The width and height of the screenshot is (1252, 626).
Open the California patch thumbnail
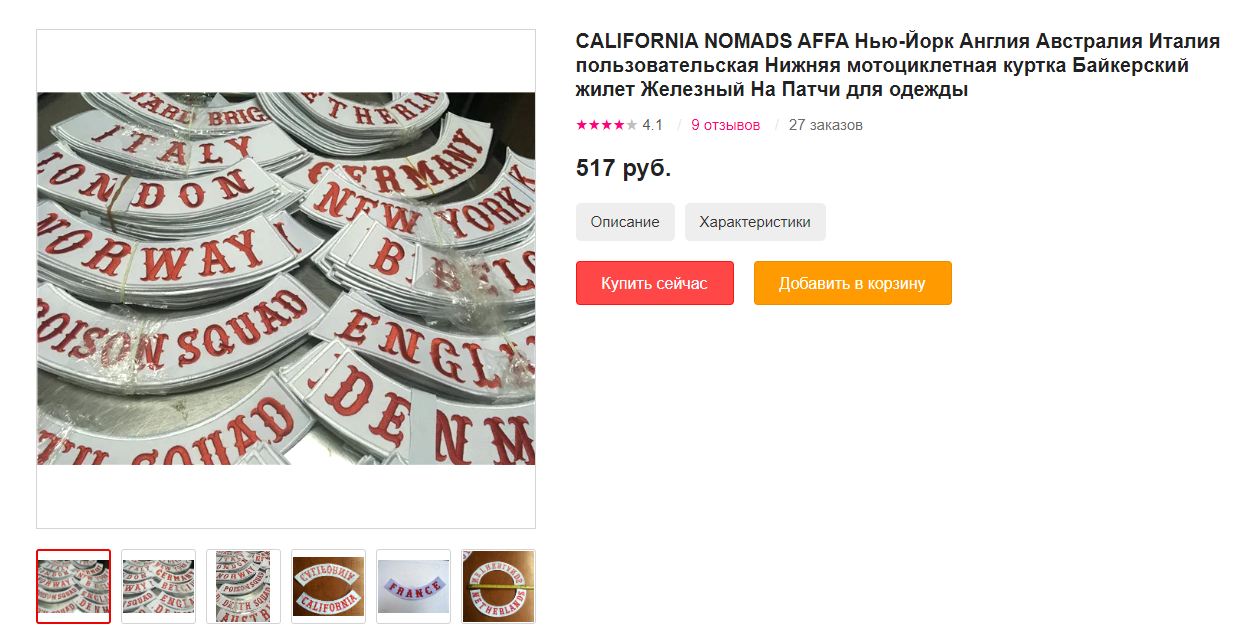(x=328, y=586)
